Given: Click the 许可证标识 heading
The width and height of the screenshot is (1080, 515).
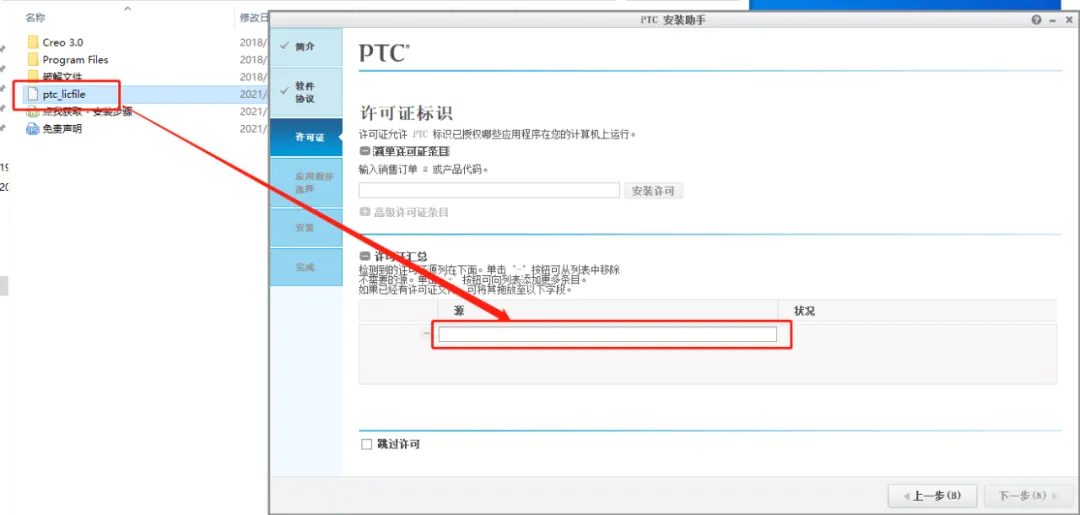Looking at the screenshot, I should coord(406,113).
